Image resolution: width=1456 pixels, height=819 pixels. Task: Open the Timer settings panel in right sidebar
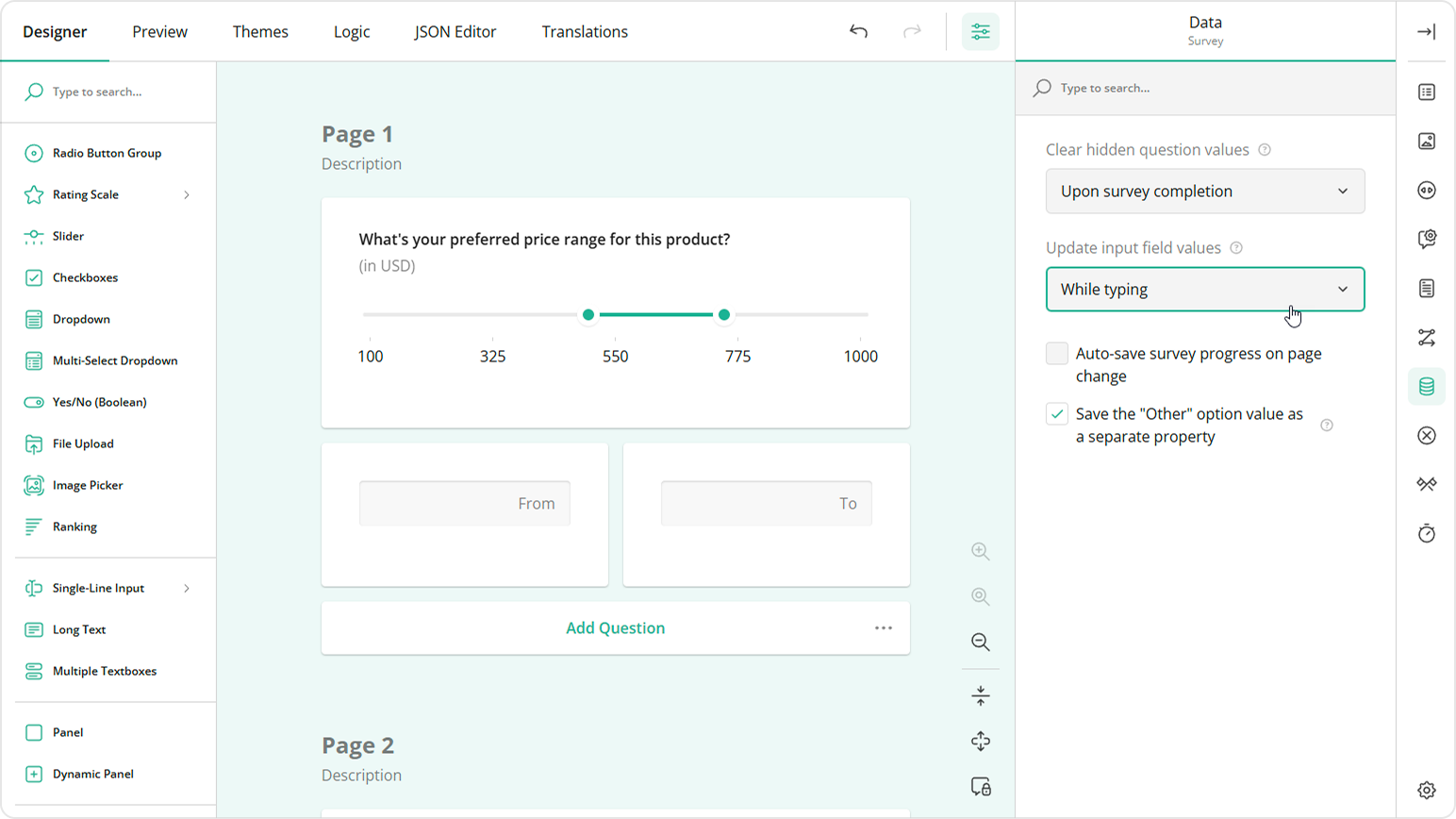1427,533
